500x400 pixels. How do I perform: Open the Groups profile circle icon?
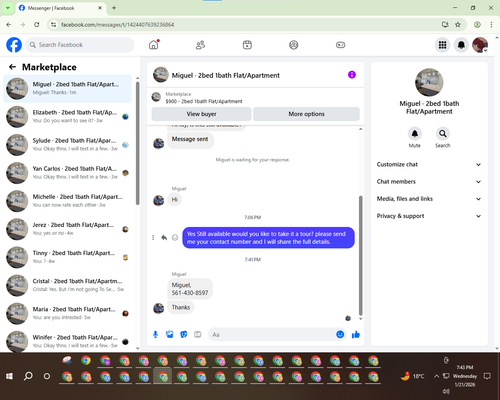pos(294,45)
